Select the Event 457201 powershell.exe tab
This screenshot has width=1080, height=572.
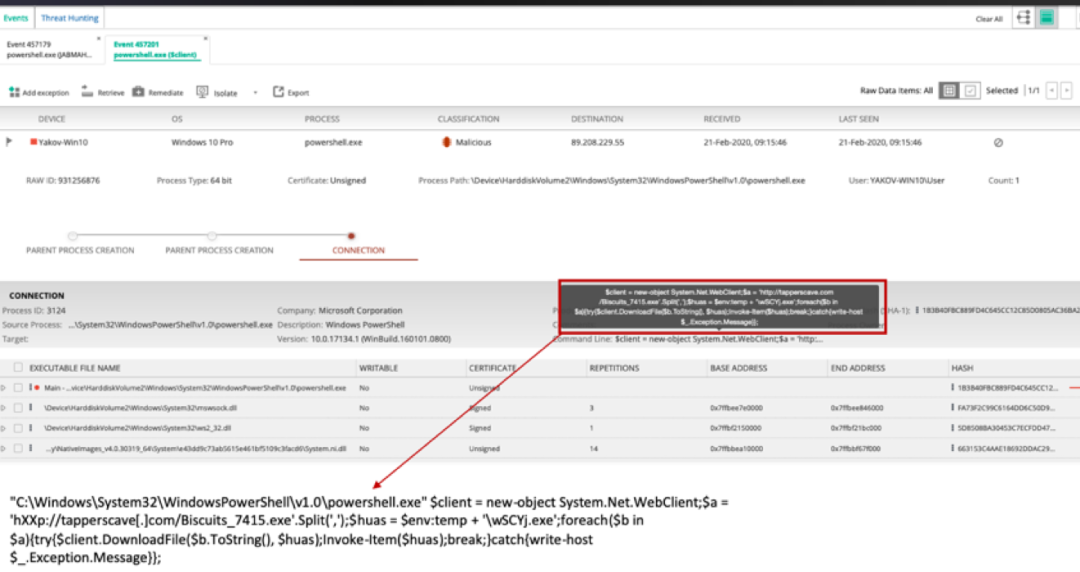pos(155,50)
